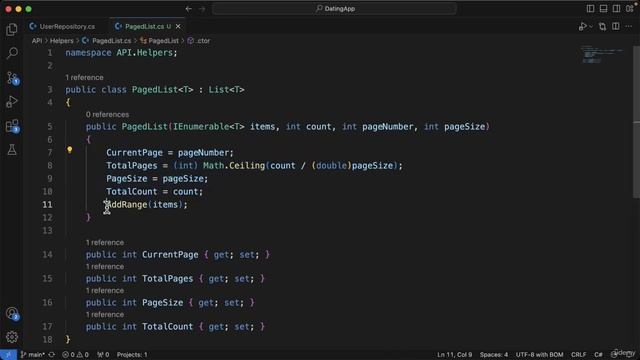Click 'List<T>' base class on line 3
640x360 pixels.
tap(227, 90)
